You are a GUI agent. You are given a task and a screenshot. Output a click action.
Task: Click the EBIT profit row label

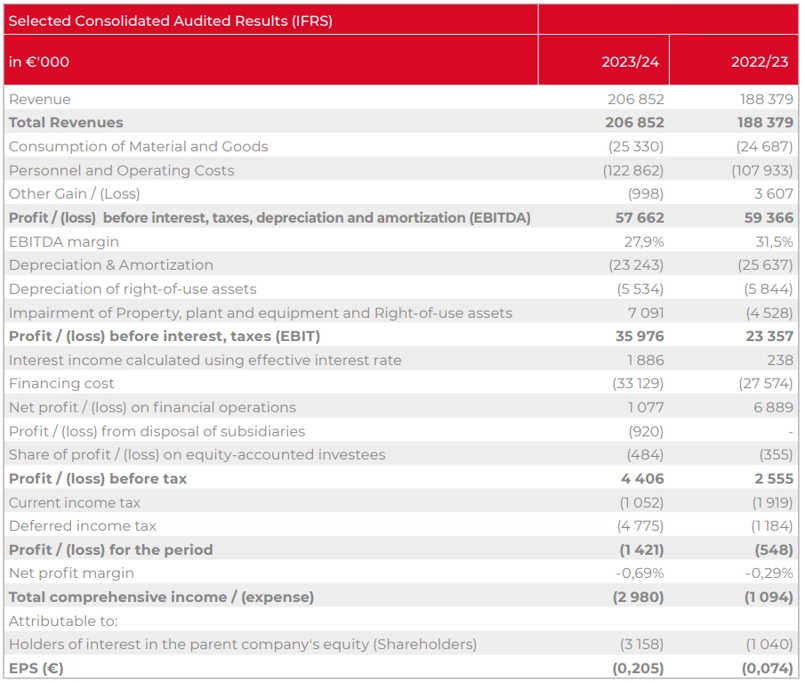tap(164, 336)
